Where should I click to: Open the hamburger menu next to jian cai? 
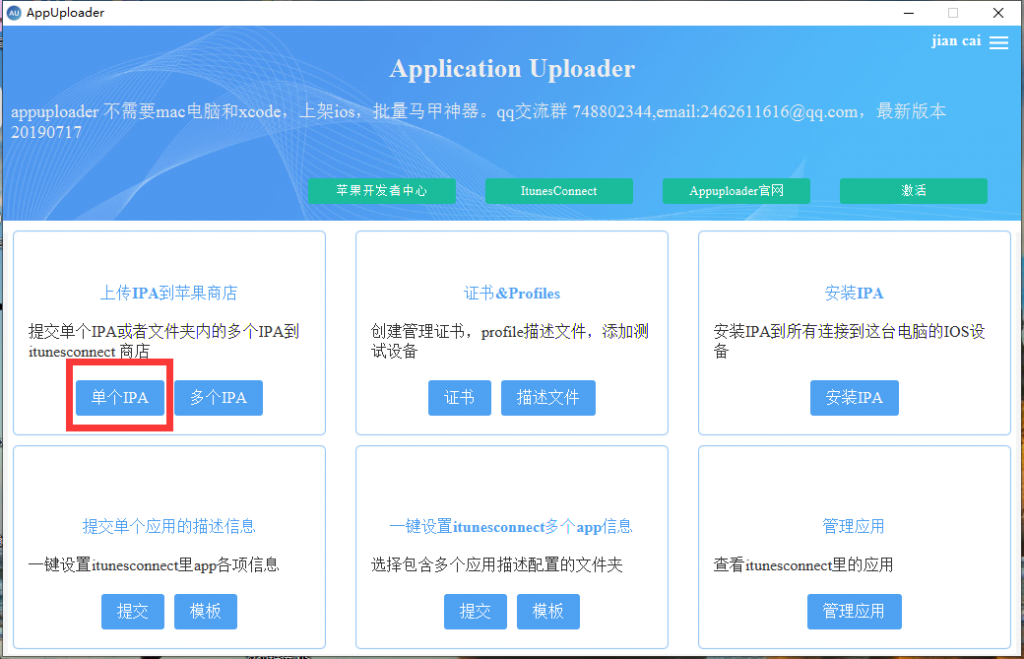999,42
